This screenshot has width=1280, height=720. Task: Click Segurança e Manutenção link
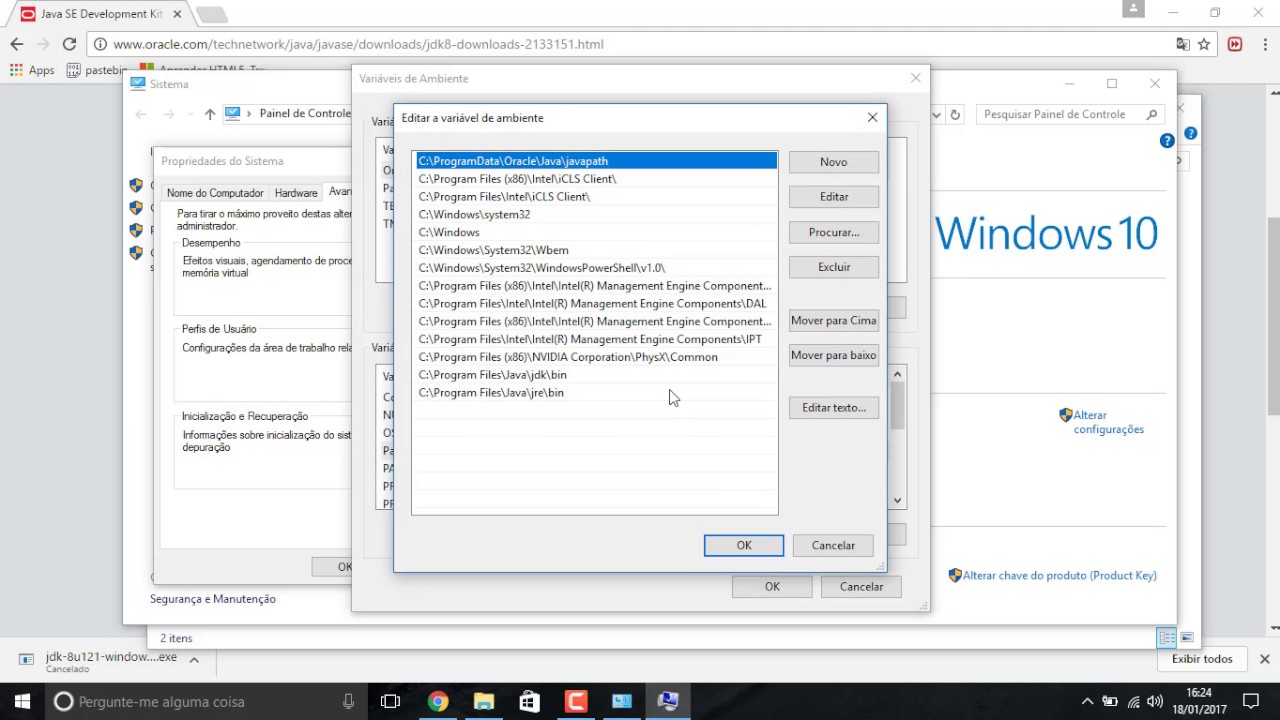pos(213,599)
